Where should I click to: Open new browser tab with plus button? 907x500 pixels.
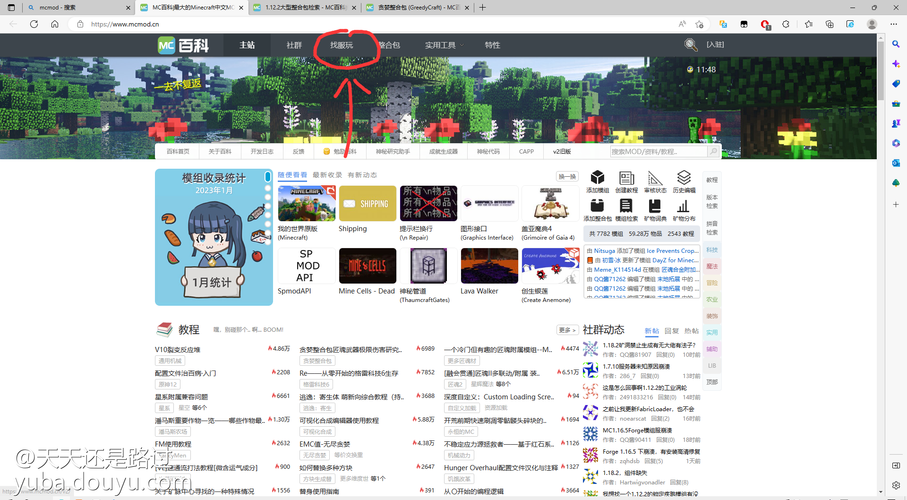[482, 8]
